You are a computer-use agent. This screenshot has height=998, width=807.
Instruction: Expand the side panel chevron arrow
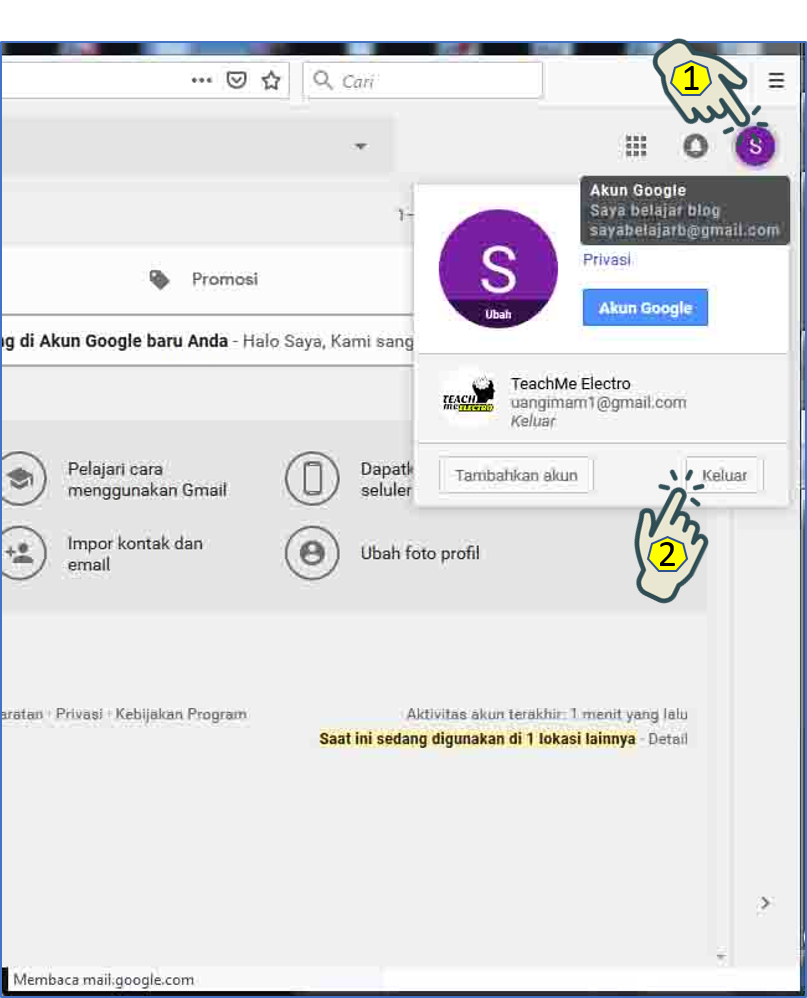coord(765,903)
